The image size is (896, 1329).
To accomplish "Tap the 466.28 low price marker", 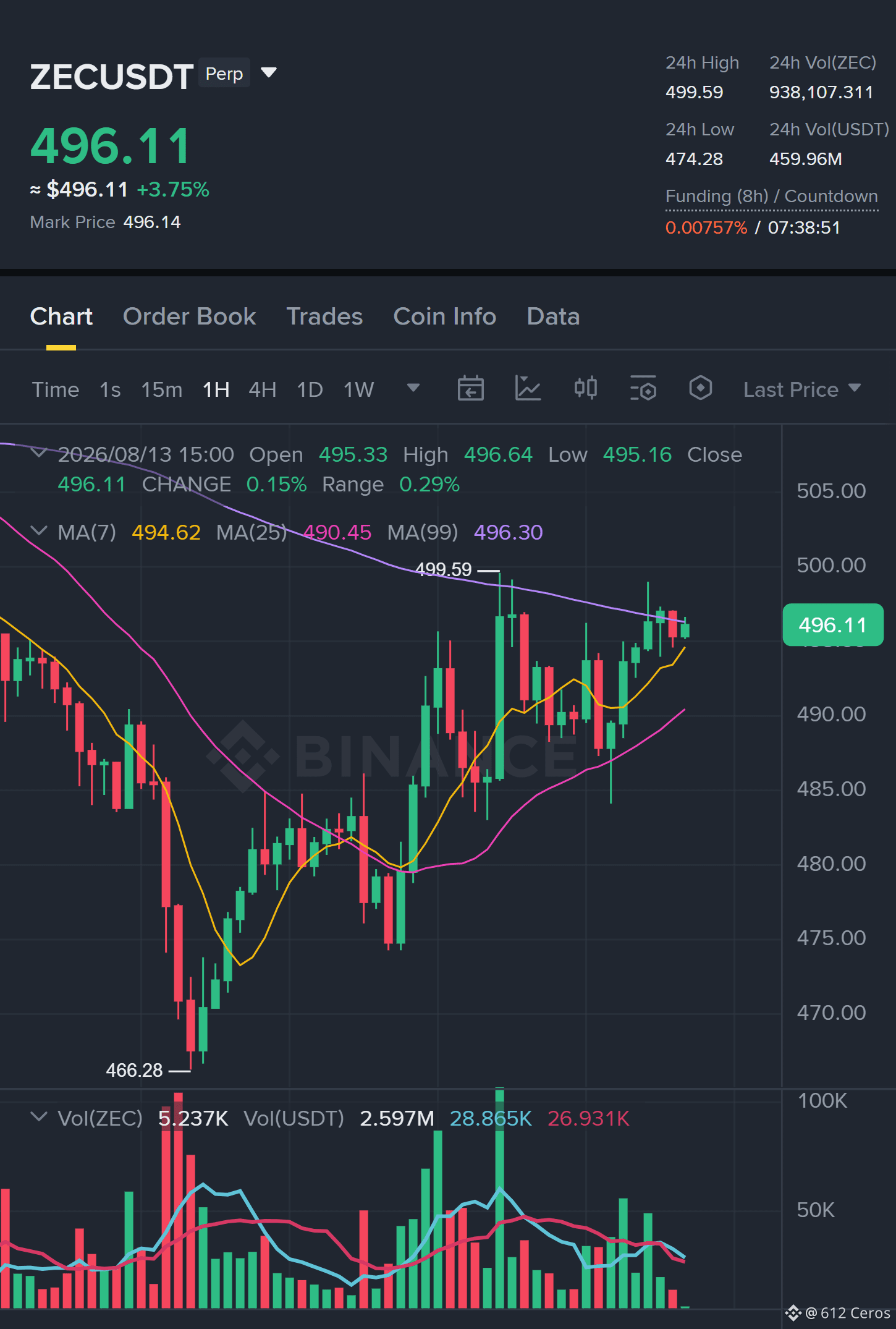I will tap(134, 1070).
